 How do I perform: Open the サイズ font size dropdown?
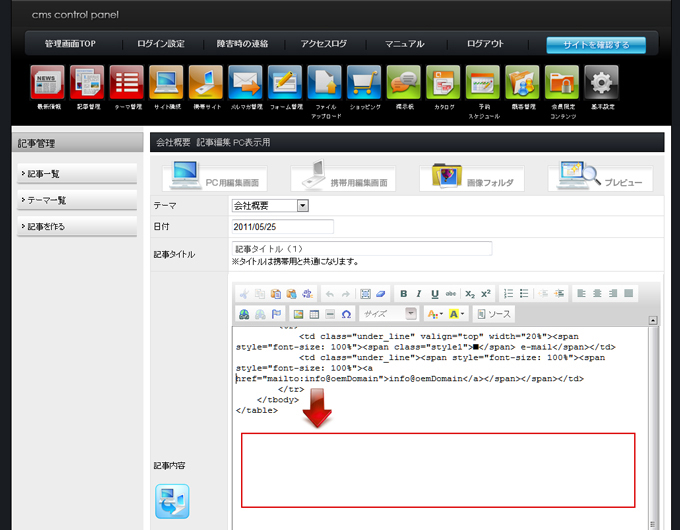(x=389, y=314)
